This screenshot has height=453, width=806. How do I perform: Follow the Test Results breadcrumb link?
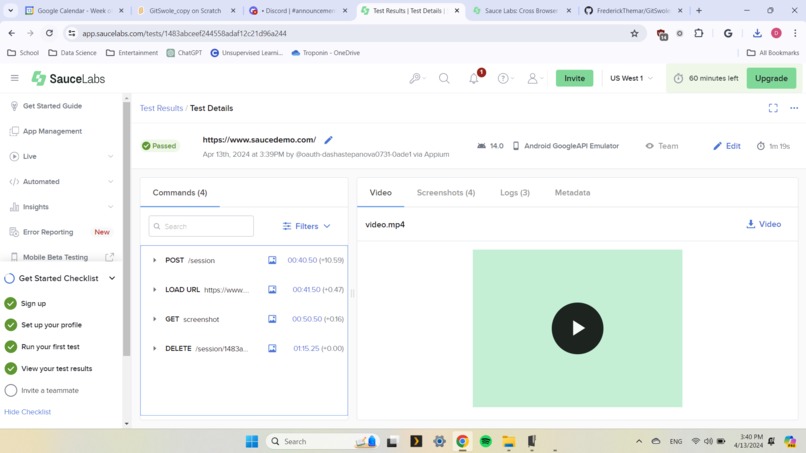[x=161, y=108]
